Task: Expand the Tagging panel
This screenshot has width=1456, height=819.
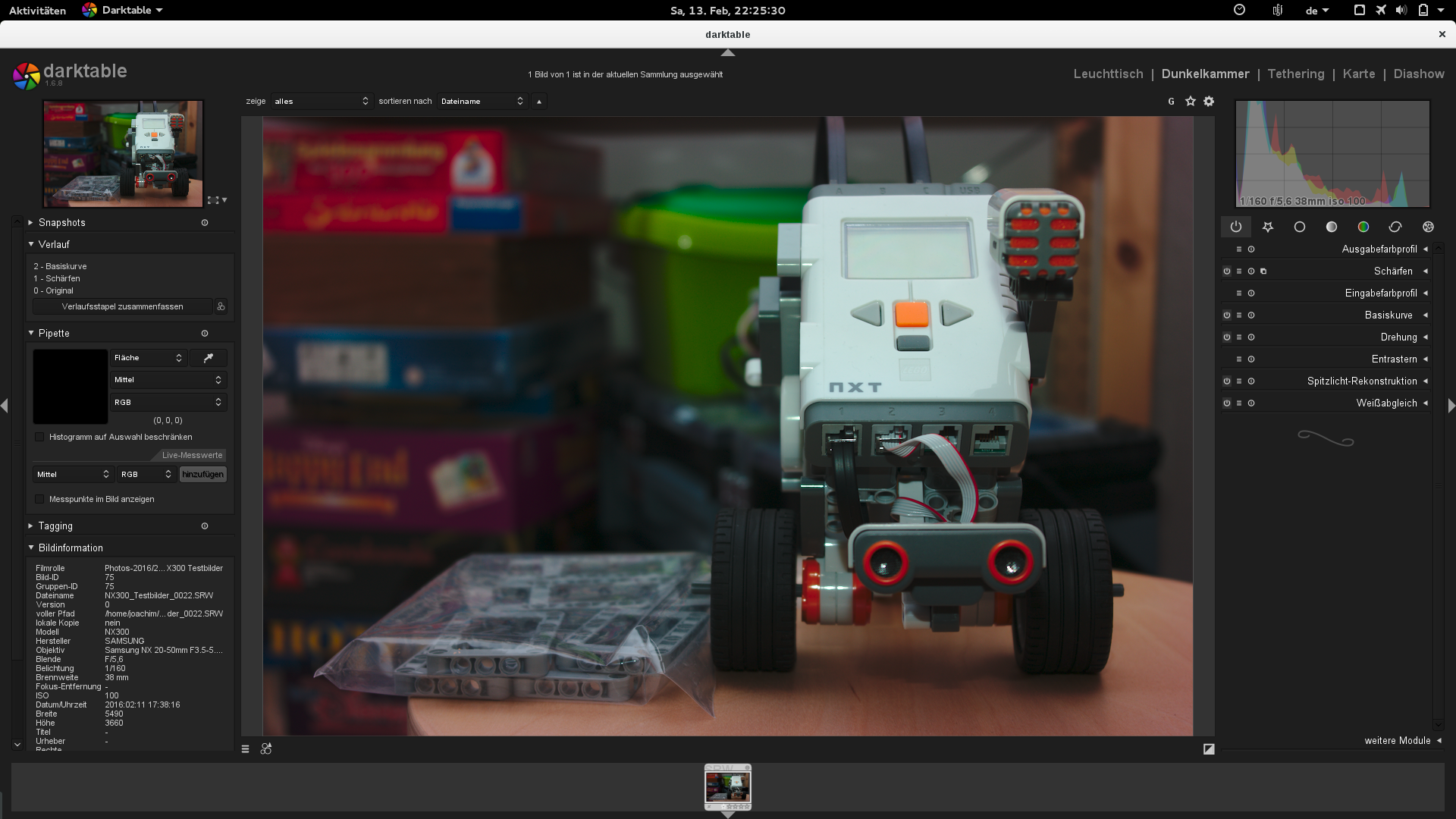Action: click(x=31, y=526)
